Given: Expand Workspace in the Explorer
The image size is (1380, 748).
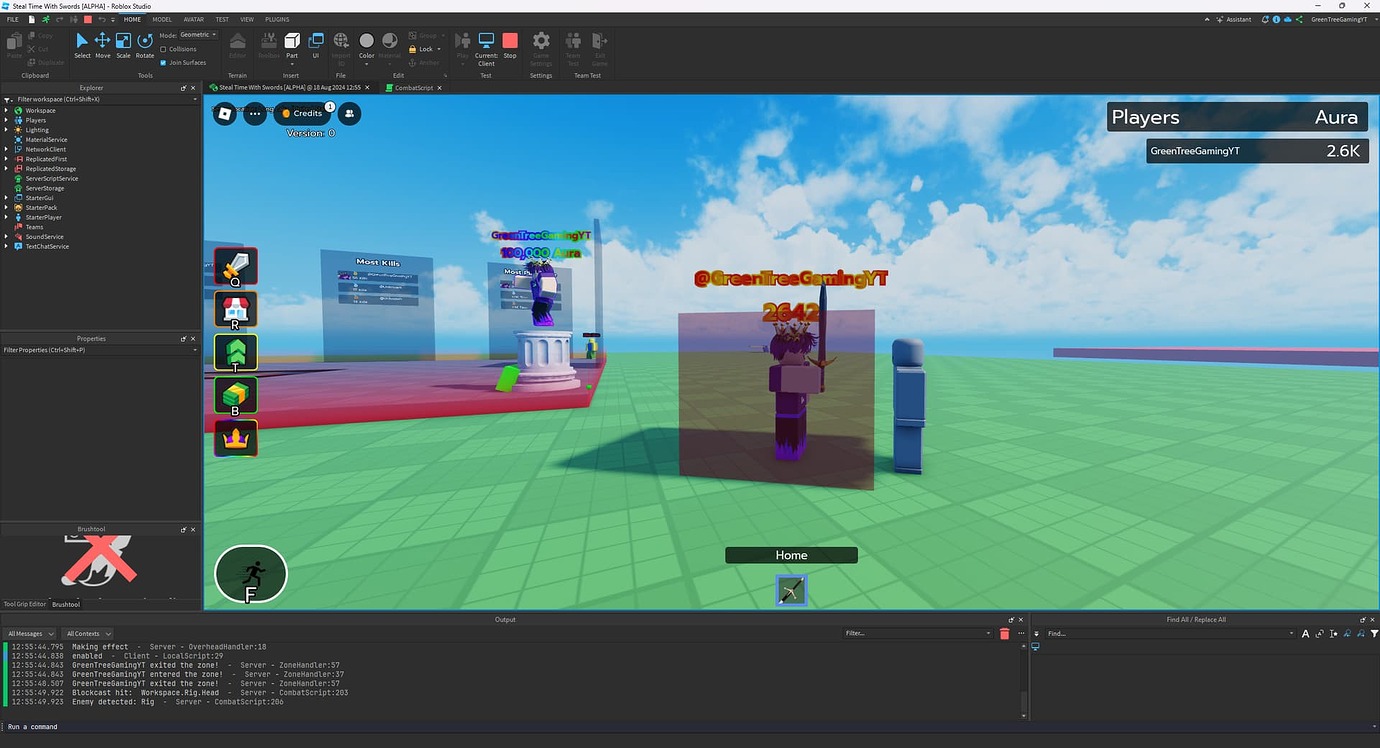Looking at the screenshot, I should 7,110.
